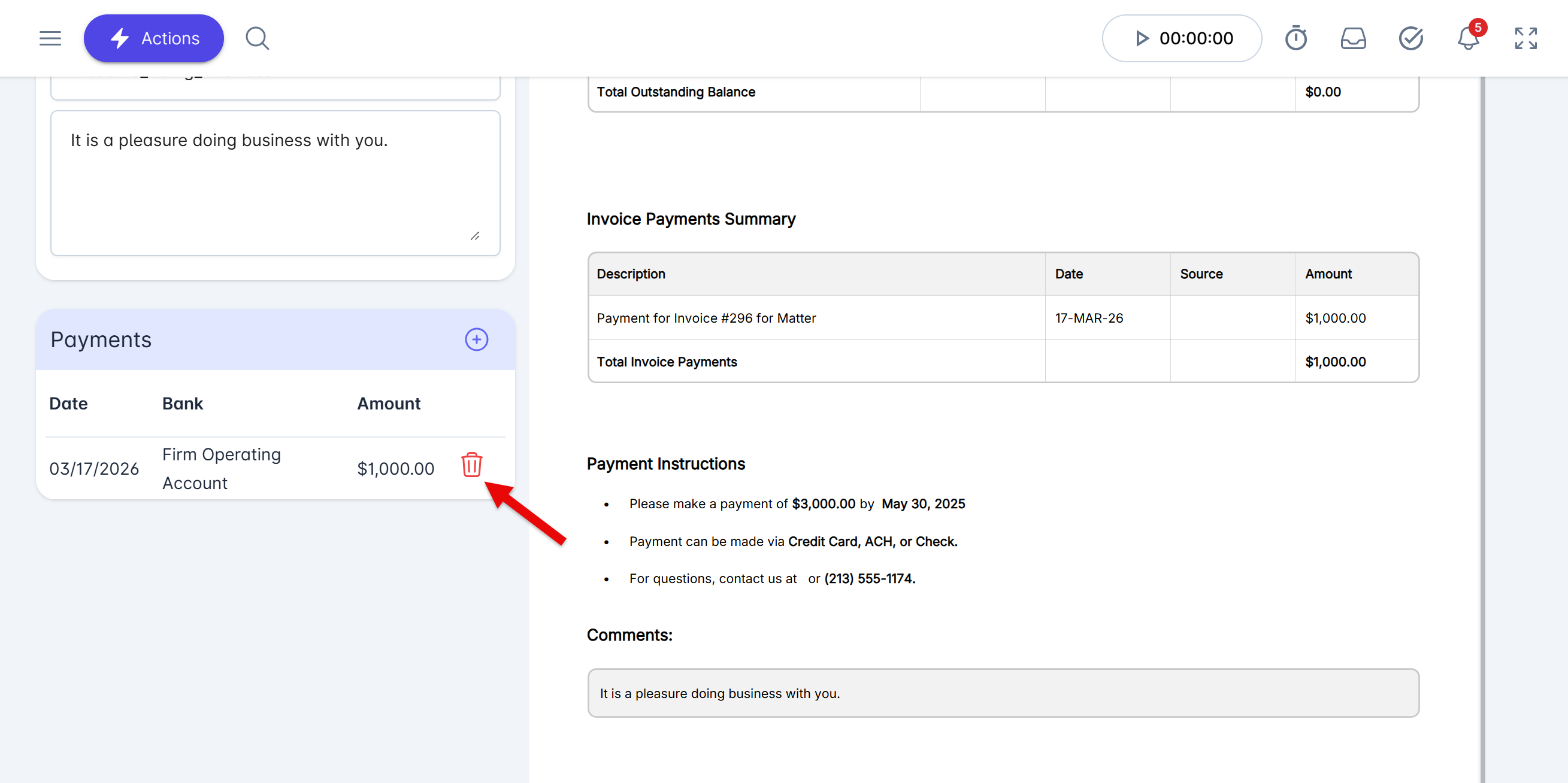Add a new payment with plus icon
The width and height of the screenshot is (1568, 783).
(x=476, y=339)
